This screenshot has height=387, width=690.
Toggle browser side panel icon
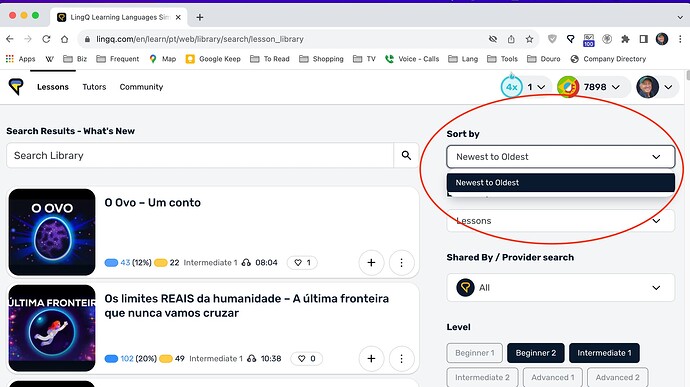point(643,39)
